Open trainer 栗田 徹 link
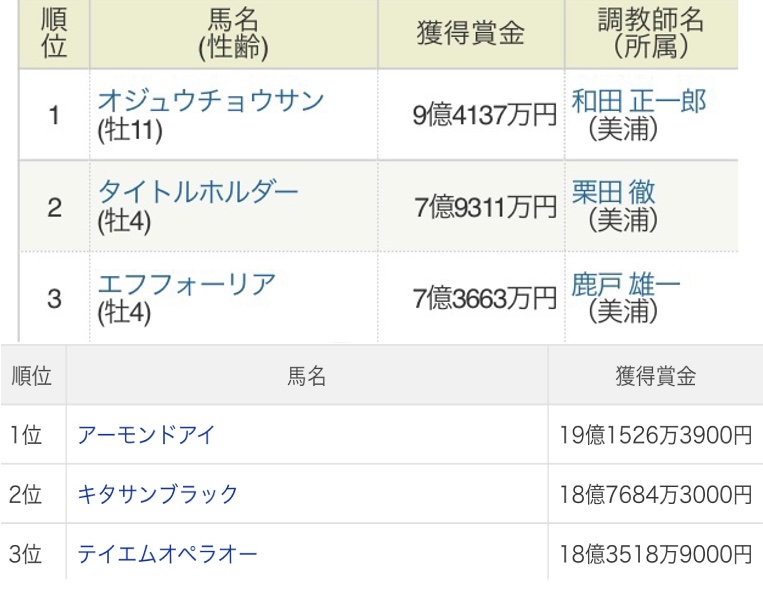The image size is (763, 590). 614,192
